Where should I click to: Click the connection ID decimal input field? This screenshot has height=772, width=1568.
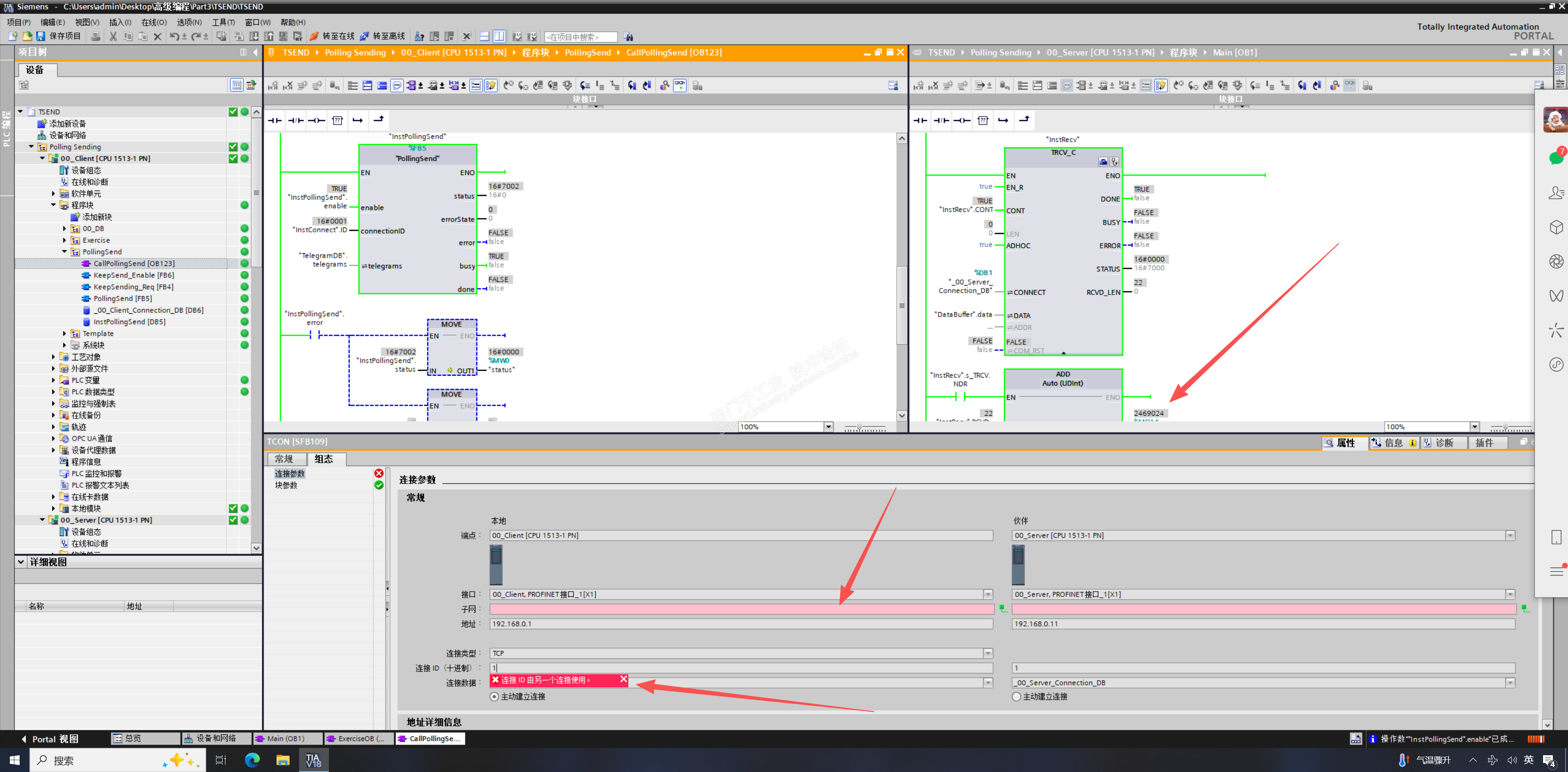coord(740,668)
